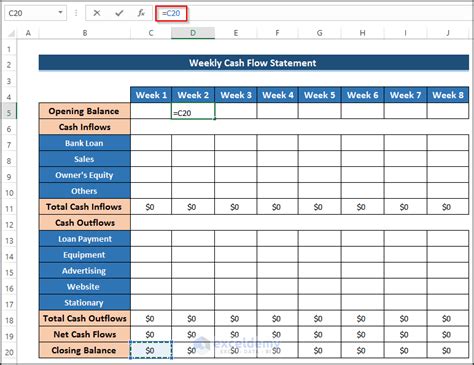This screenshot has height=365, width=474.
Task: Click into the formula bar showing =C20
Action: [313, 13]
